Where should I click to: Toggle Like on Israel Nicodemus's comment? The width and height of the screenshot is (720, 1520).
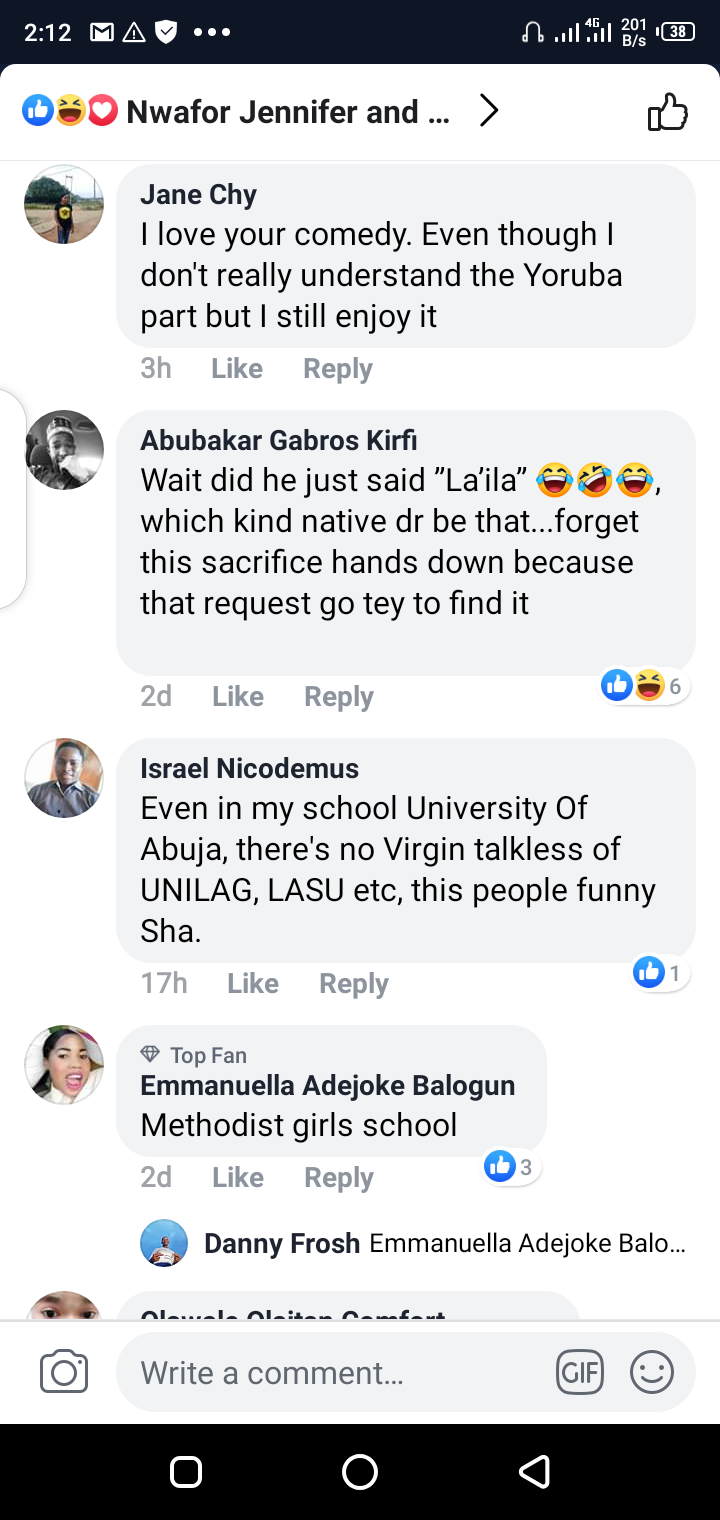(x=253, y=984)
